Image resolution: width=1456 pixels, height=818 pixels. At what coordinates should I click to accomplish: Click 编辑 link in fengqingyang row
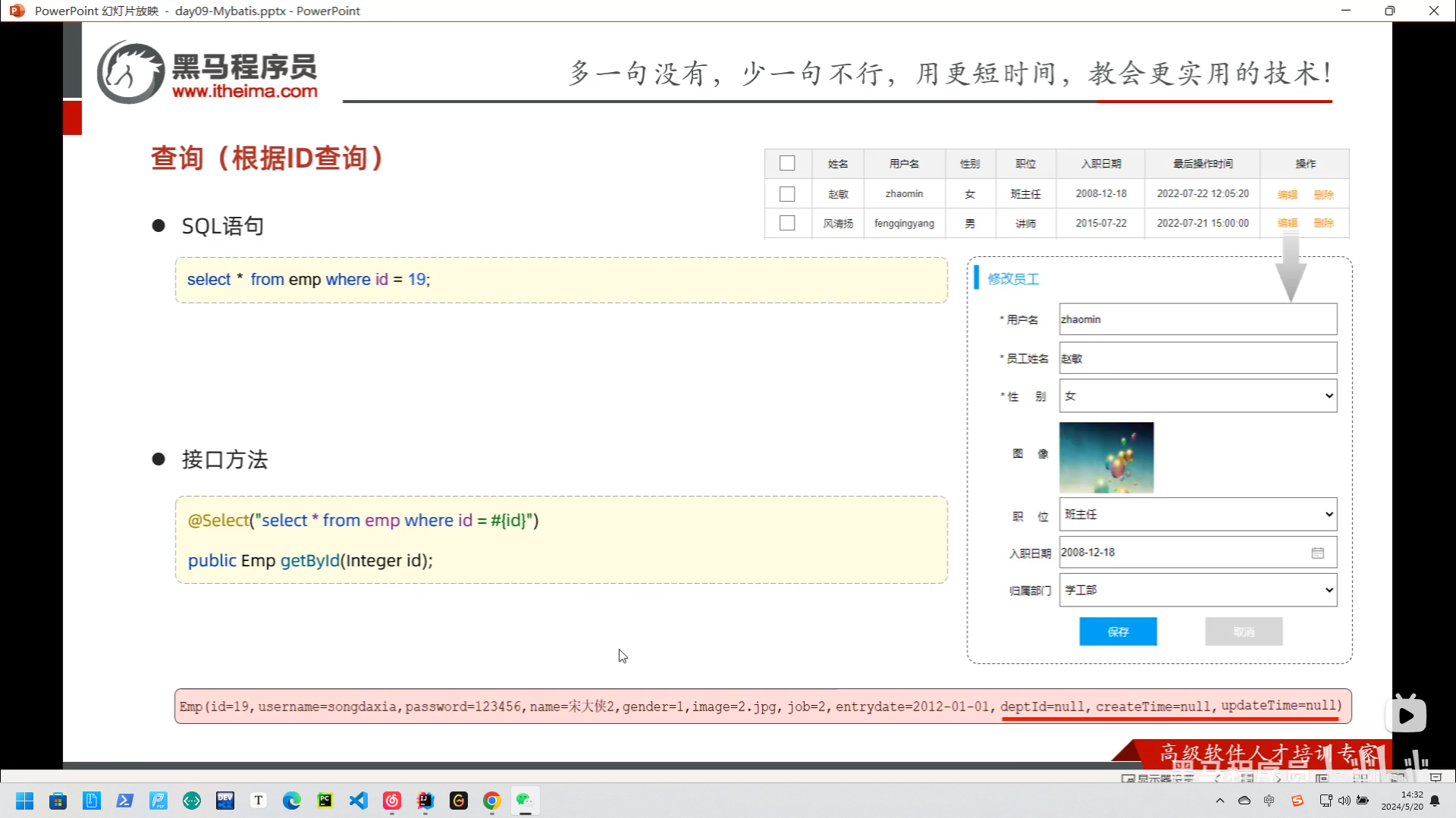tap(1288, 223)
